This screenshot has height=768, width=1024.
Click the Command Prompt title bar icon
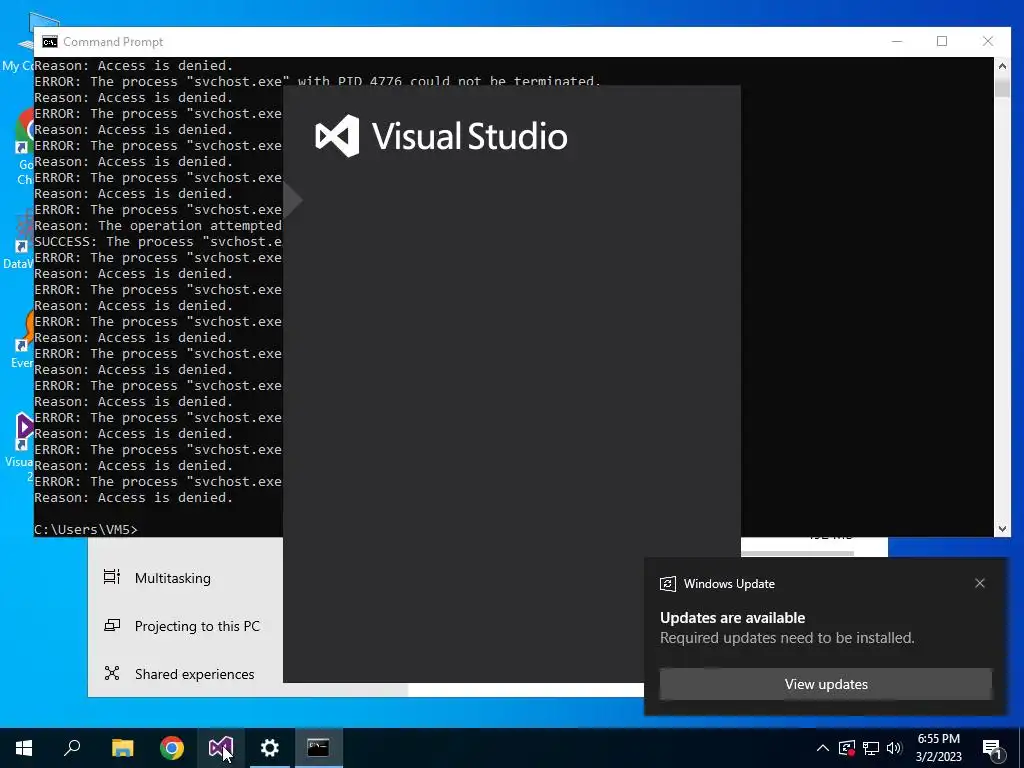click(50, 42)
